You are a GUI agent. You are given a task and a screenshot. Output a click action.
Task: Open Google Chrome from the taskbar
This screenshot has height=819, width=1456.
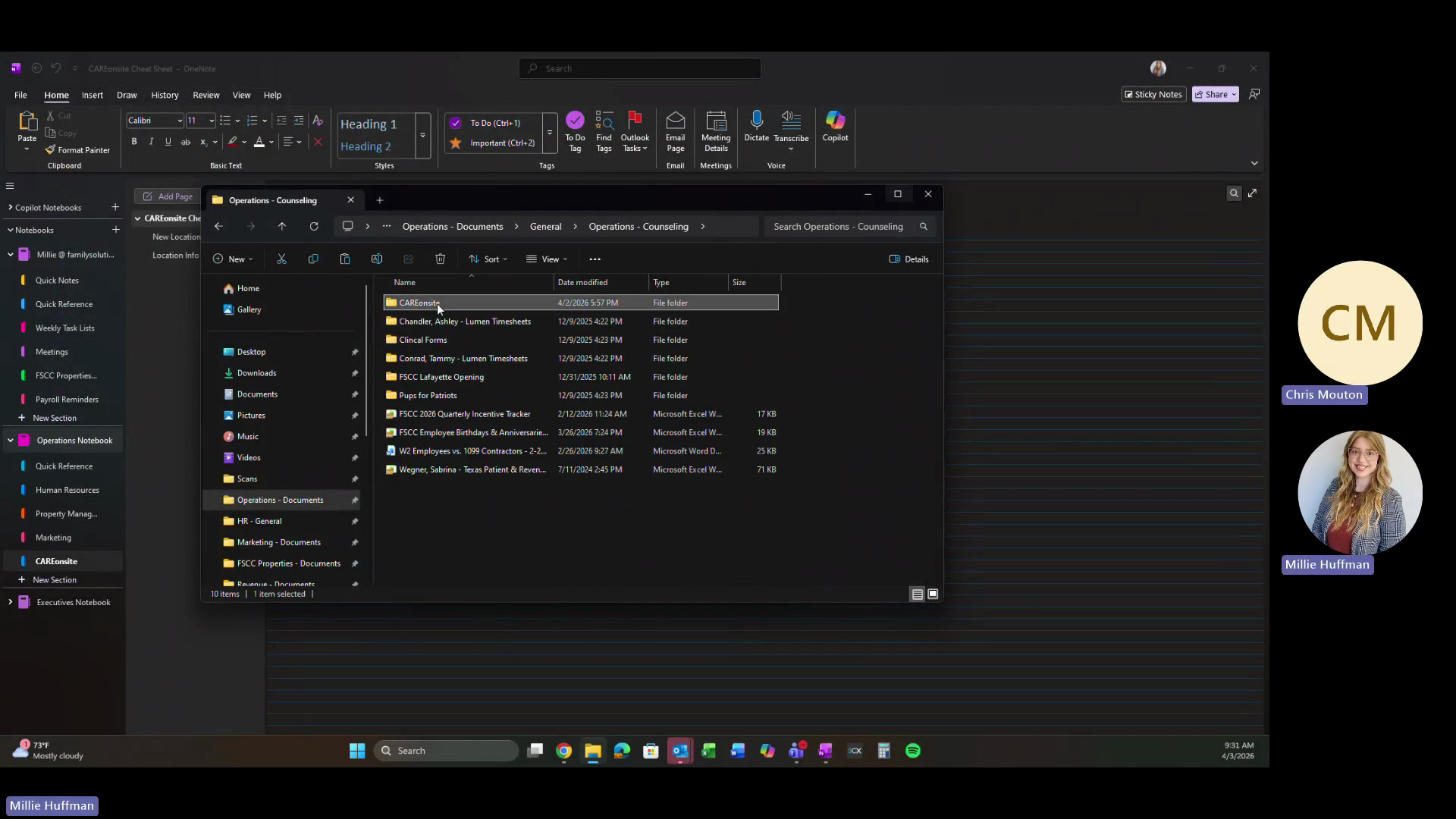(x=563, y=751)
